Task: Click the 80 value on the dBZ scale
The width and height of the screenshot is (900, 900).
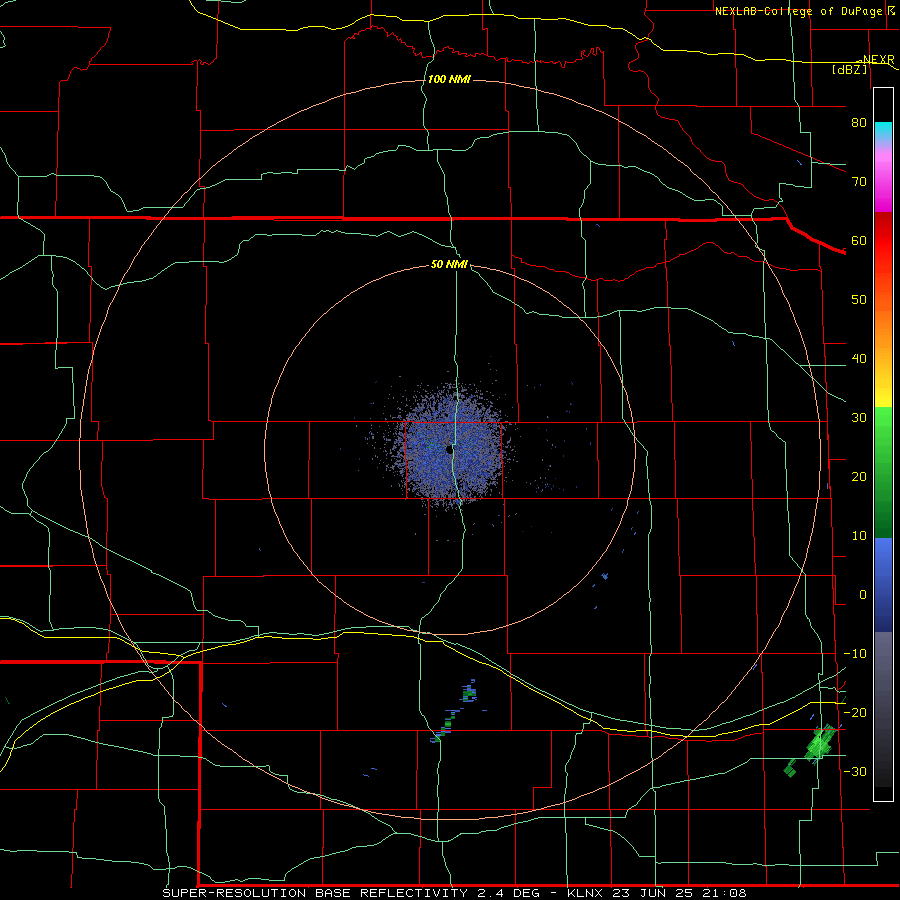Action: pos(859,122)
